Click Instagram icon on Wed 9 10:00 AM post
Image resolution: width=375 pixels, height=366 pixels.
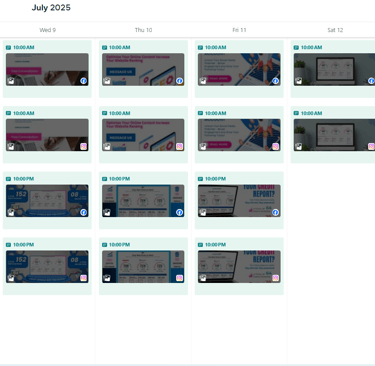83,146
